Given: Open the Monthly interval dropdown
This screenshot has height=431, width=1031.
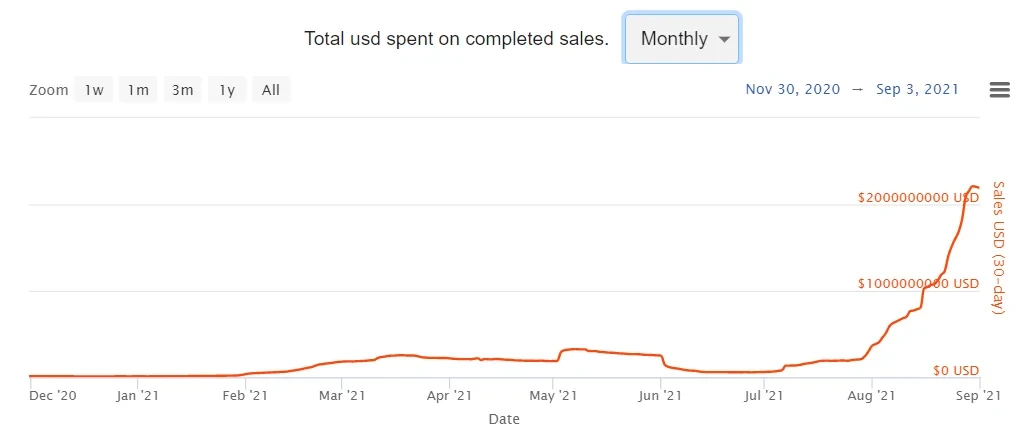Looking at the screenshot, I should (x=681, y=39).
